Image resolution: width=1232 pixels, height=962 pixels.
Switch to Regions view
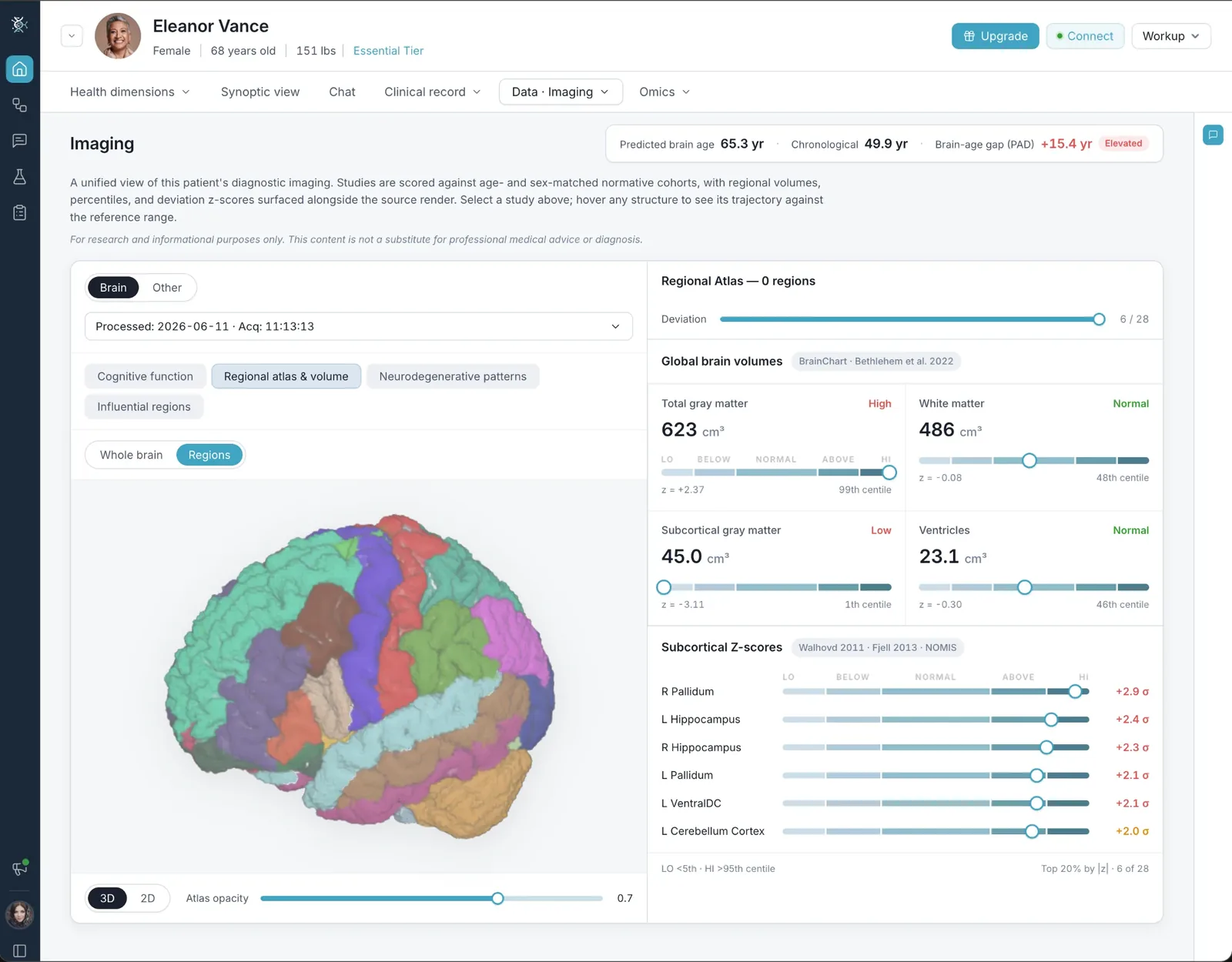[x=209, y=455]
